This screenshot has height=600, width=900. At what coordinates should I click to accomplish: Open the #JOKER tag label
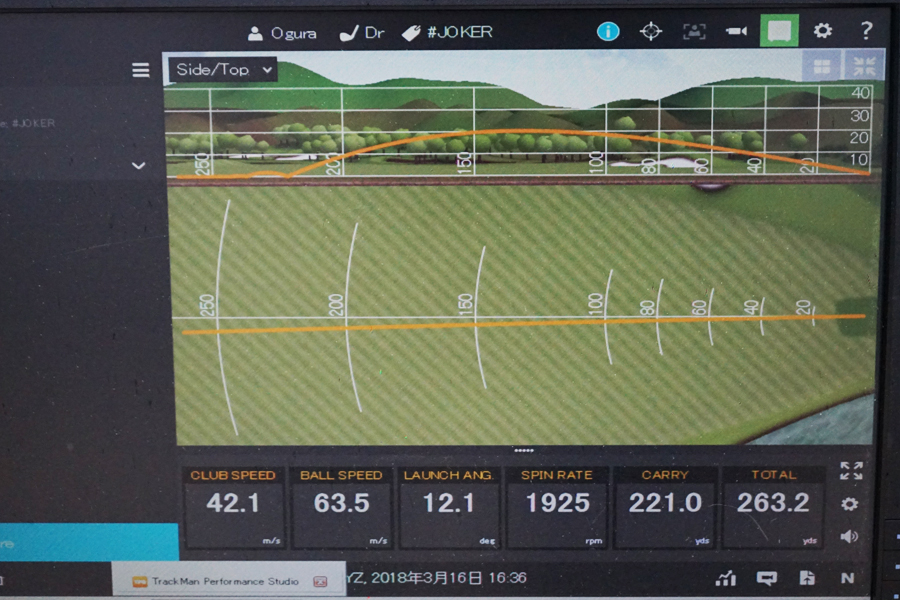click(447, 33)
